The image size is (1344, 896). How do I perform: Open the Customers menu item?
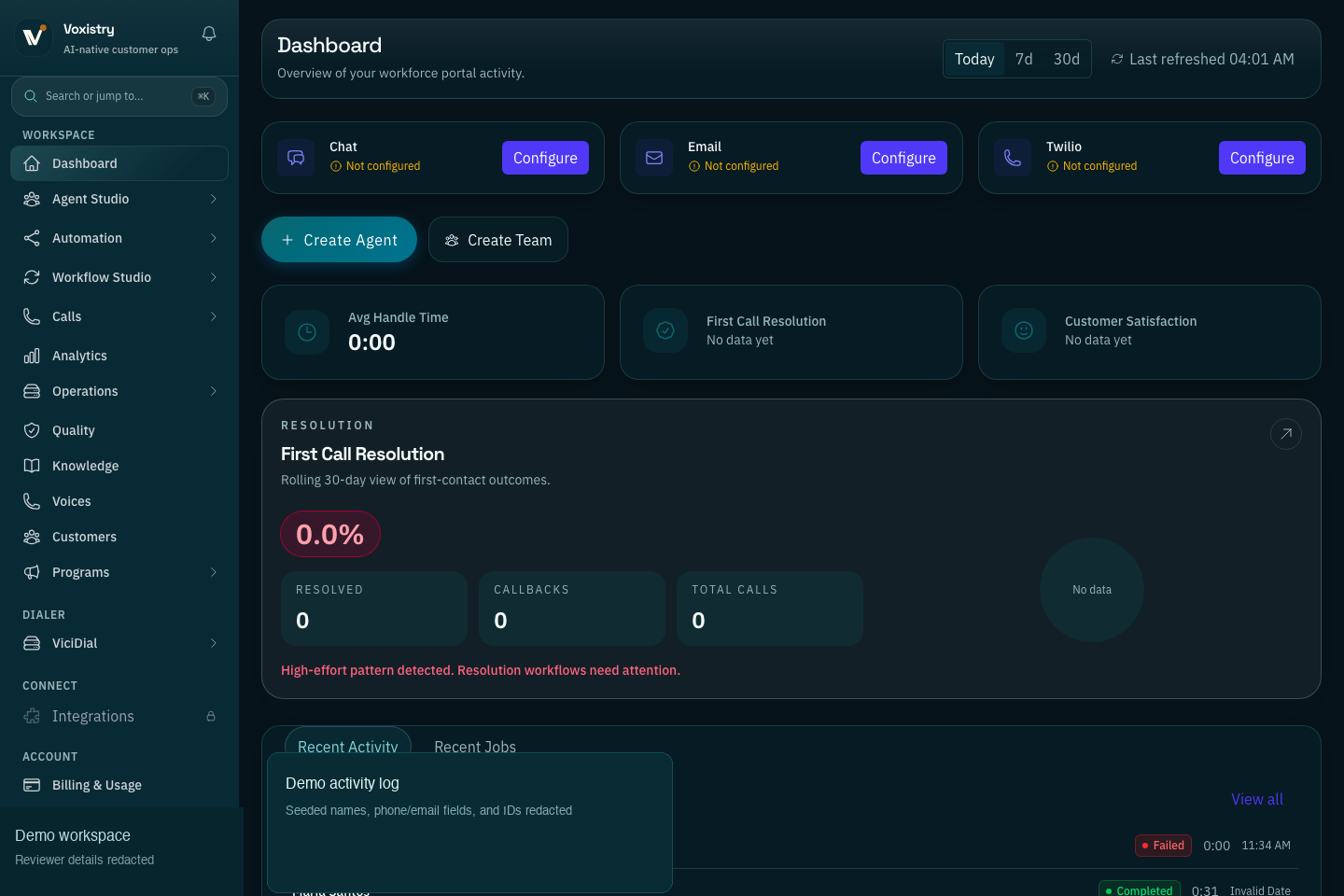pos(119,537)
